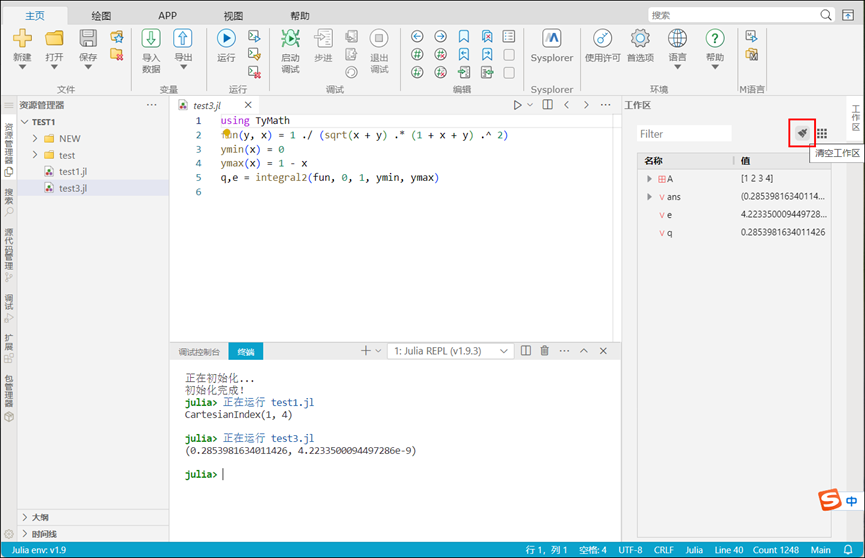
Task: Click the workspace Filter input field
Action: tap(684, 134)
